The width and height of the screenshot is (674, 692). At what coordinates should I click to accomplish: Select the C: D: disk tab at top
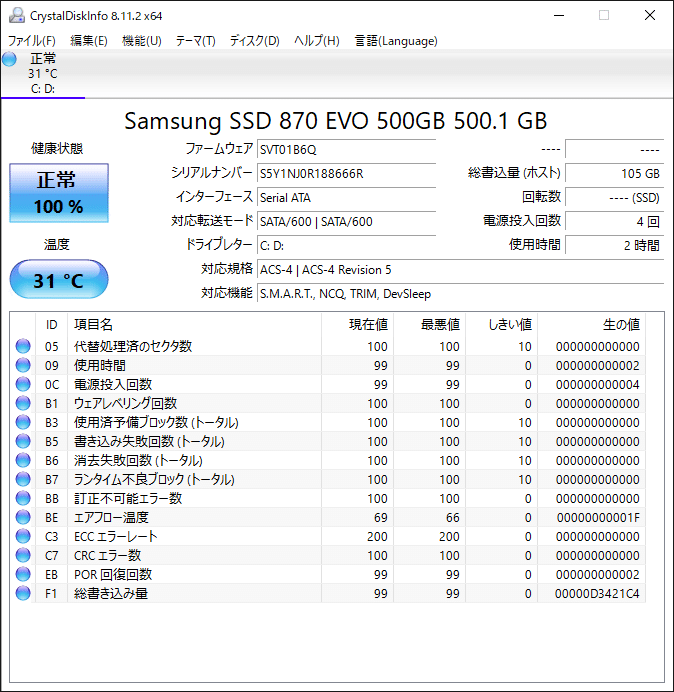[43, 73]
